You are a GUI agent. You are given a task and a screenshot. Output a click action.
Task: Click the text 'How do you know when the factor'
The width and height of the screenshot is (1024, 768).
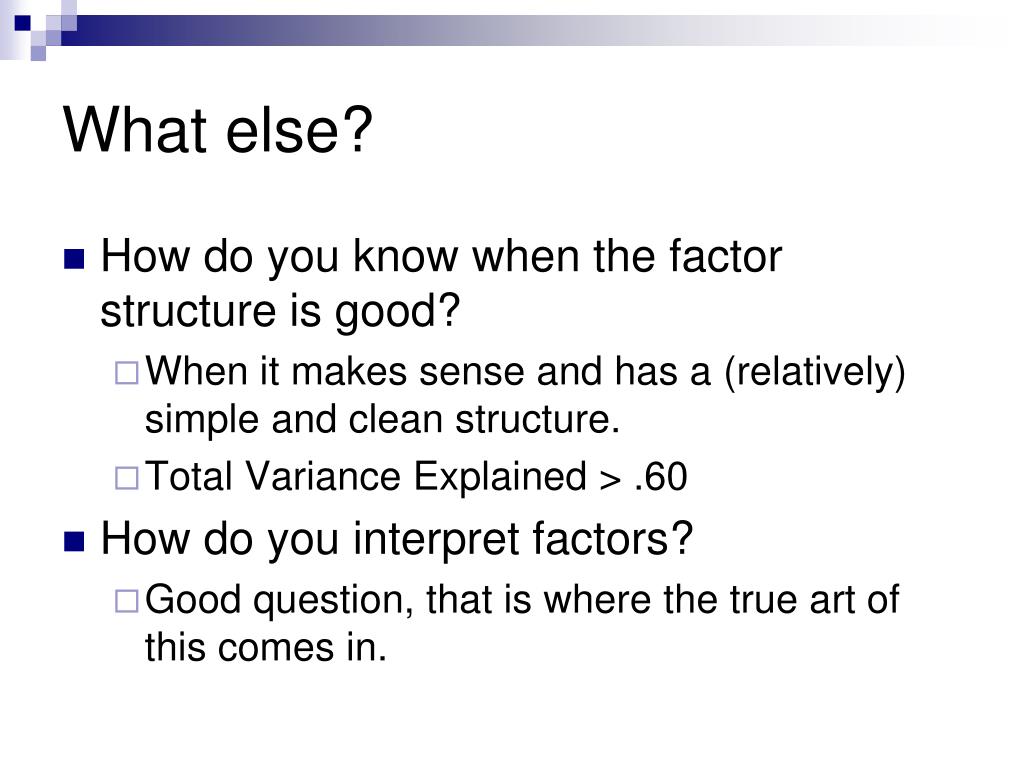pos(441,257)
